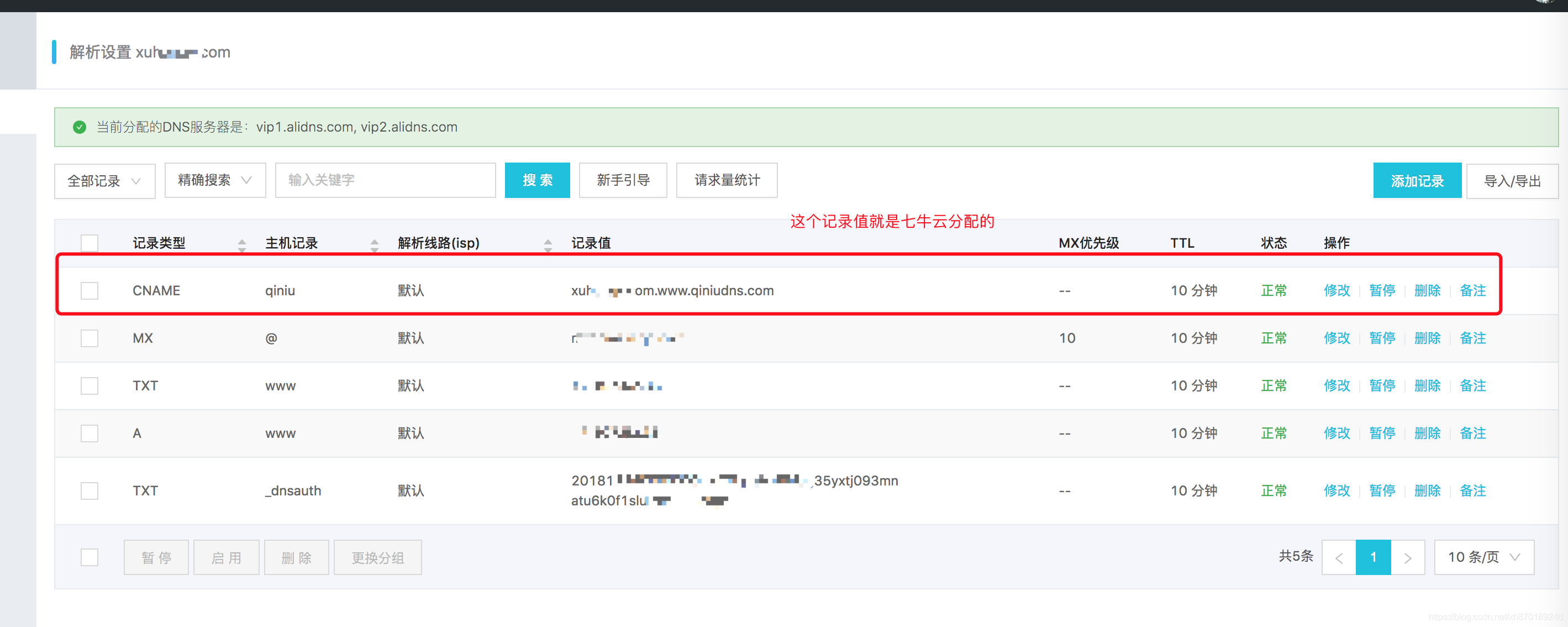Focus the 输入关键字 search input field
Screen dimensions: 1568x627
385,180
